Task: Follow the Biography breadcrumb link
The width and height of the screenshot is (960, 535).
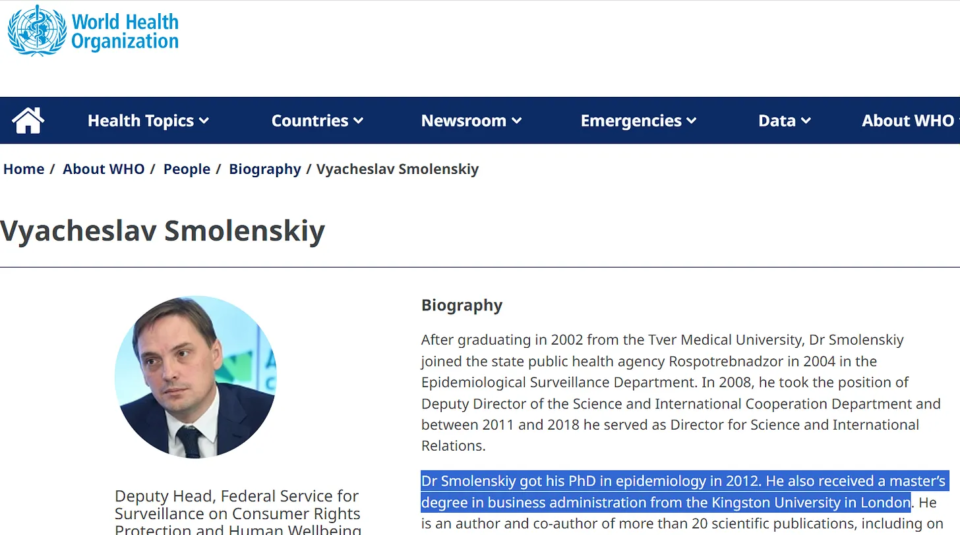Action: (265, 169)
